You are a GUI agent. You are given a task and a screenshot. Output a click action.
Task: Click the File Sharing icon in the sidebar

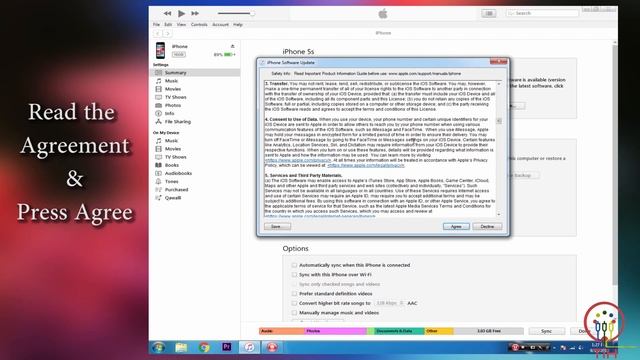click(x=159, y=122)
